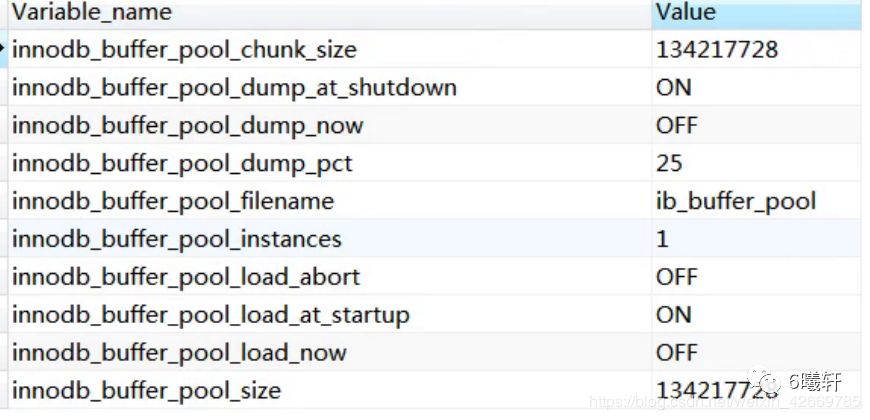The height and width of the screenshot is (420, 870).
Task: Click the Variable_name column header
Action: point(330,13)
